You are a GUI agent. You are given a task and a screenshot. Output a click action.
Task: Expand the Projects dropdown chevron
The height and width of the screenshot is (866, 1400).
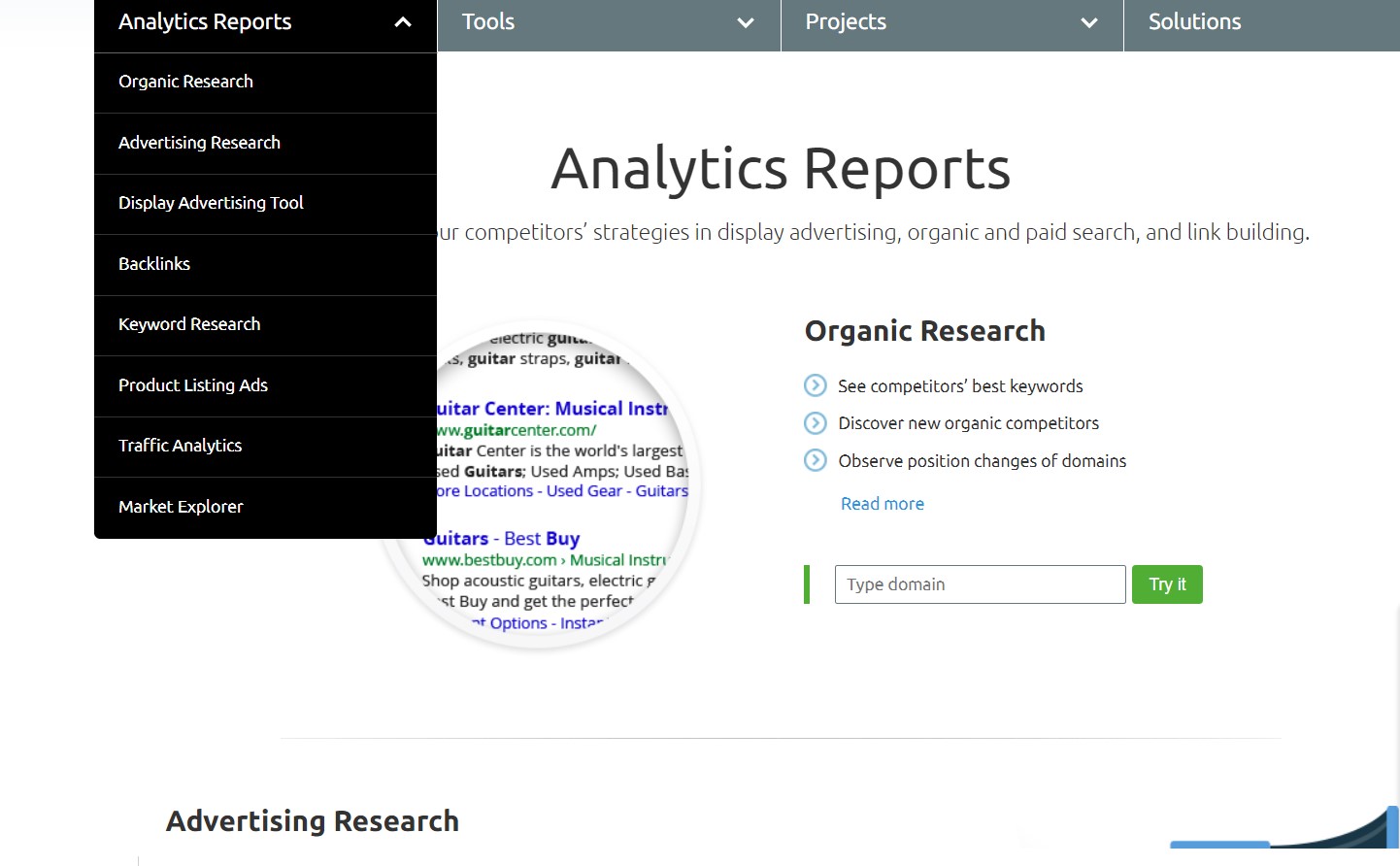[x=1089, y=22]
